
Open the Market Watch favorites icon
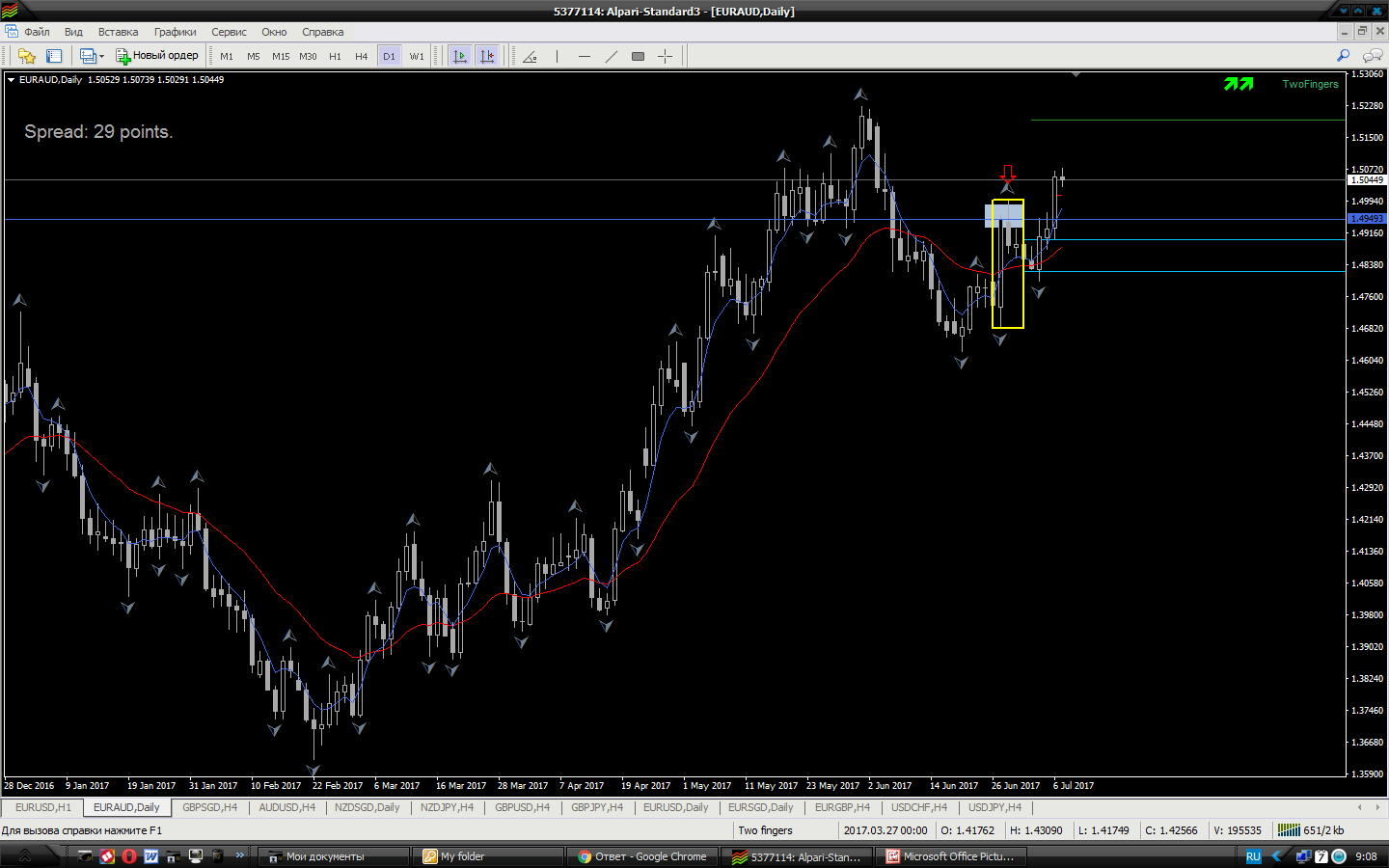point(27,56)
